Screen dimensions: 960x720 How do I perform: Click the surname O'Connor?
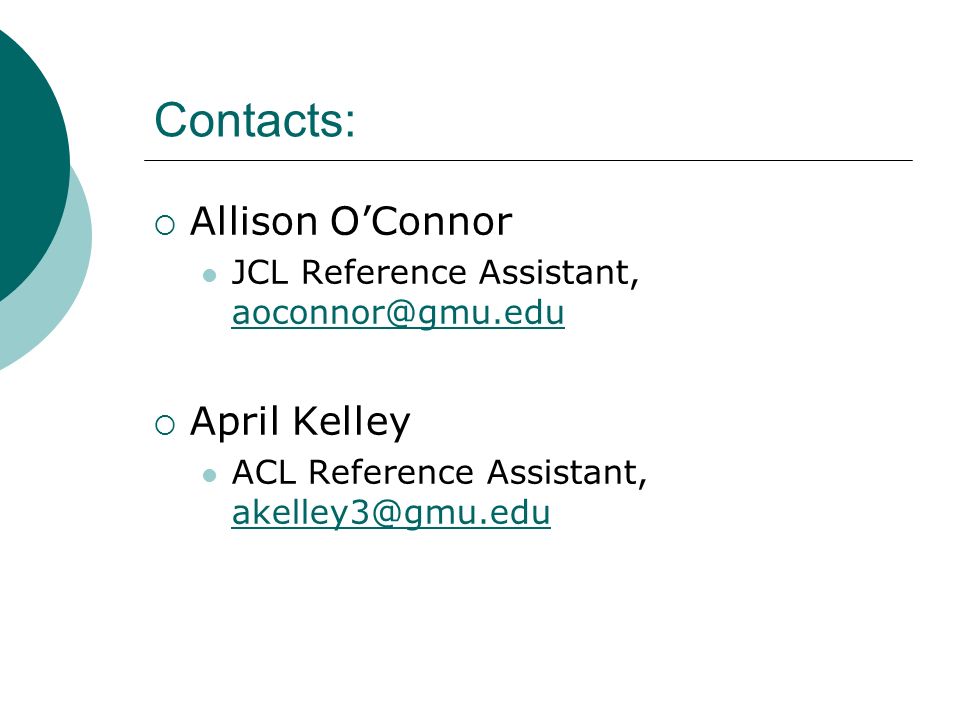point(421,220)
